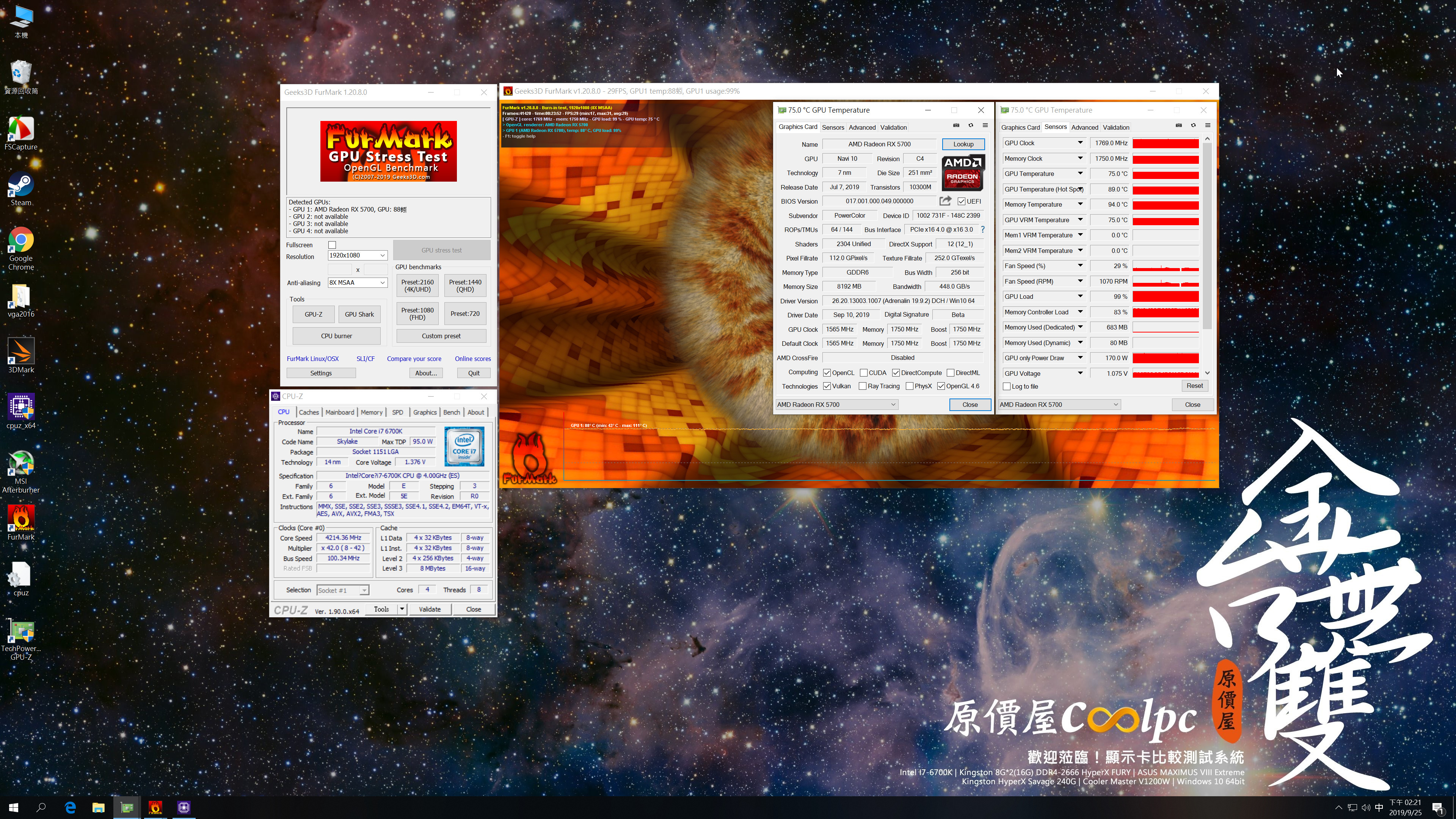Viewport: 1456px width, 819px height.
Task: Select the MSI Afterburner desktop icon
Action: (21, 472)
